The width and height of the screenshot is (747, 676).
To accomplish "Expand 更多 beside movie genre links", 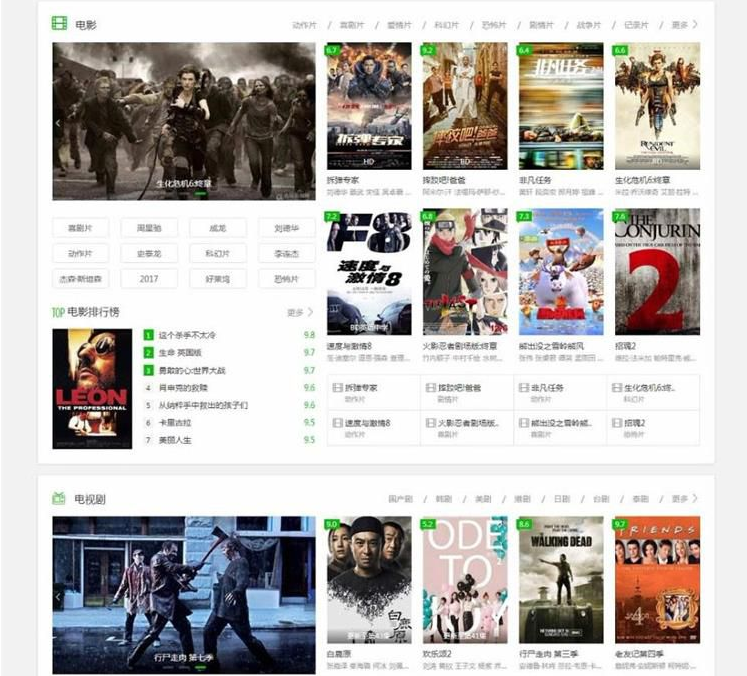I will pyautogui.click(x=685, y=24).
